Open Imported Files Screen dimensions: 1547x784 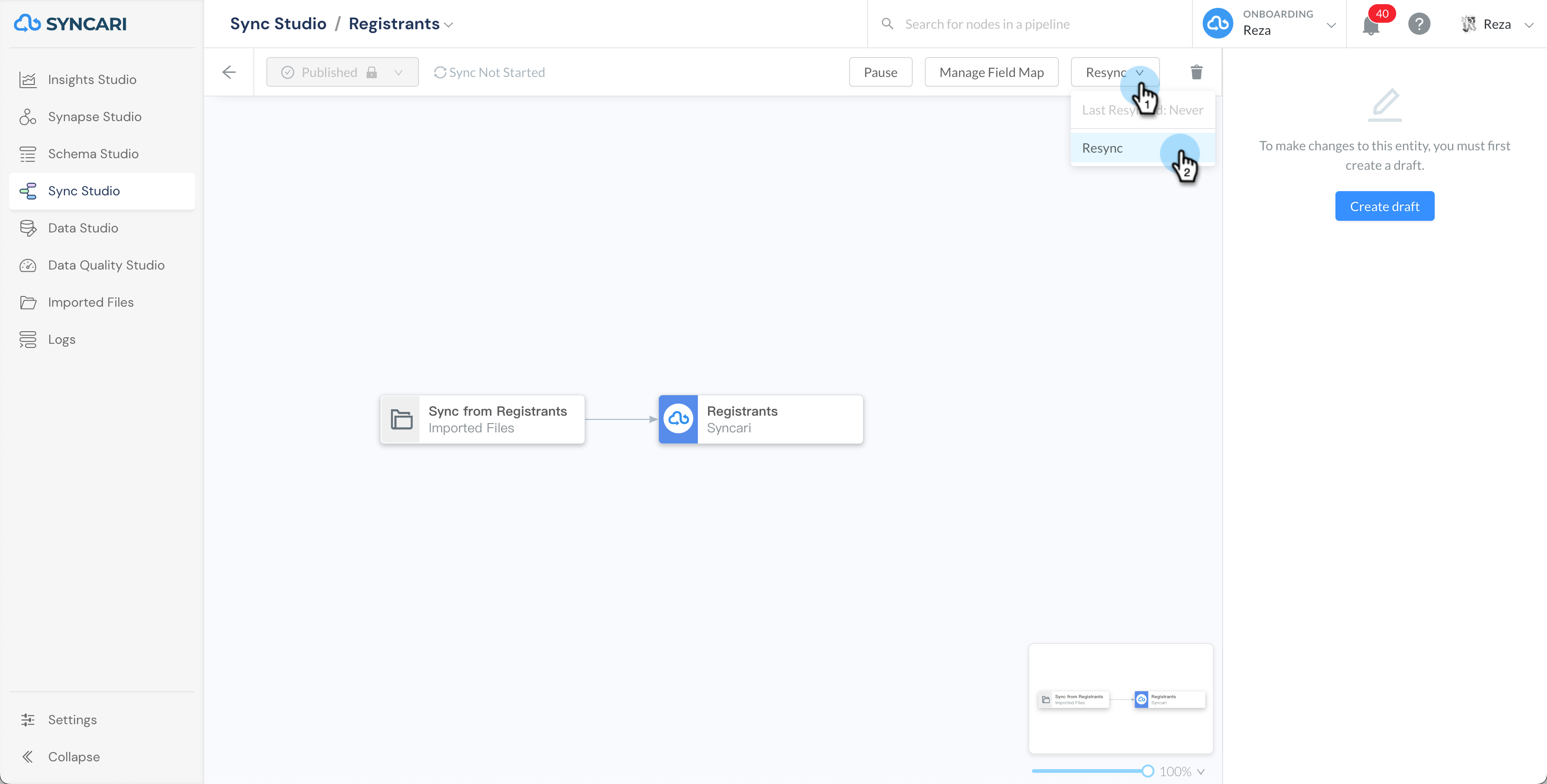click(x=102, y=302)
